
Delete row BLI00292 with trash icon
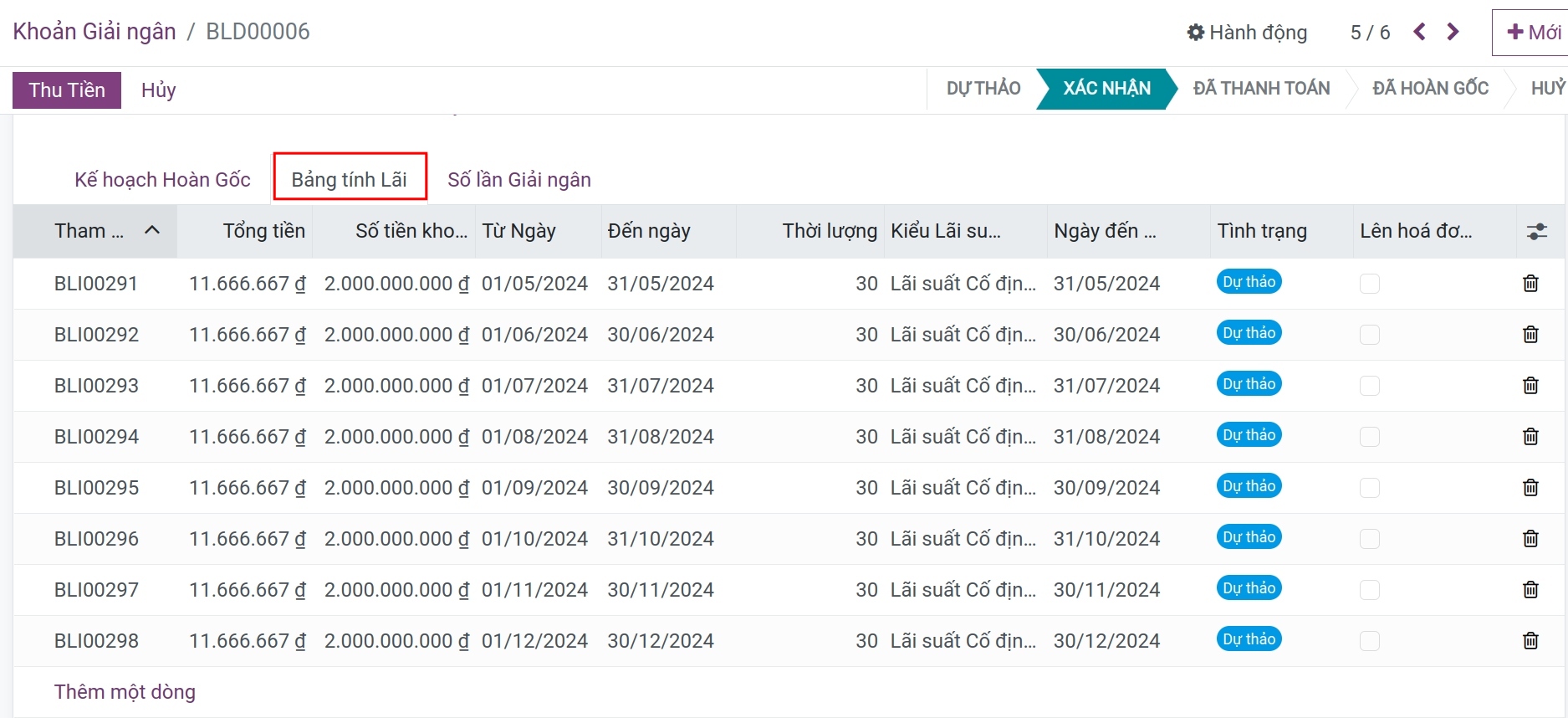tap(1530, 335)
